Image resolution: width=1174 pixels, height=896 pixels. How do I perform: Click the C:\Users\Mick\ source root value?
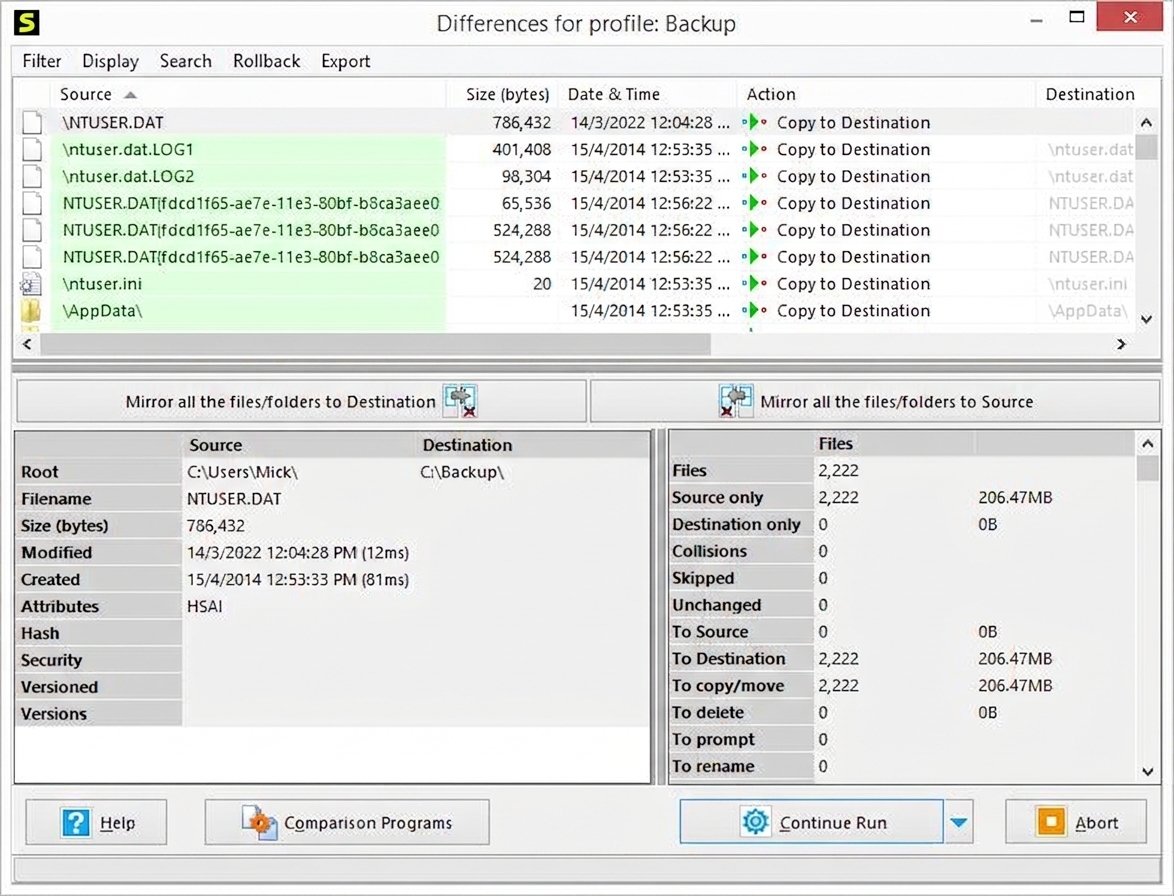pos(242,472)
